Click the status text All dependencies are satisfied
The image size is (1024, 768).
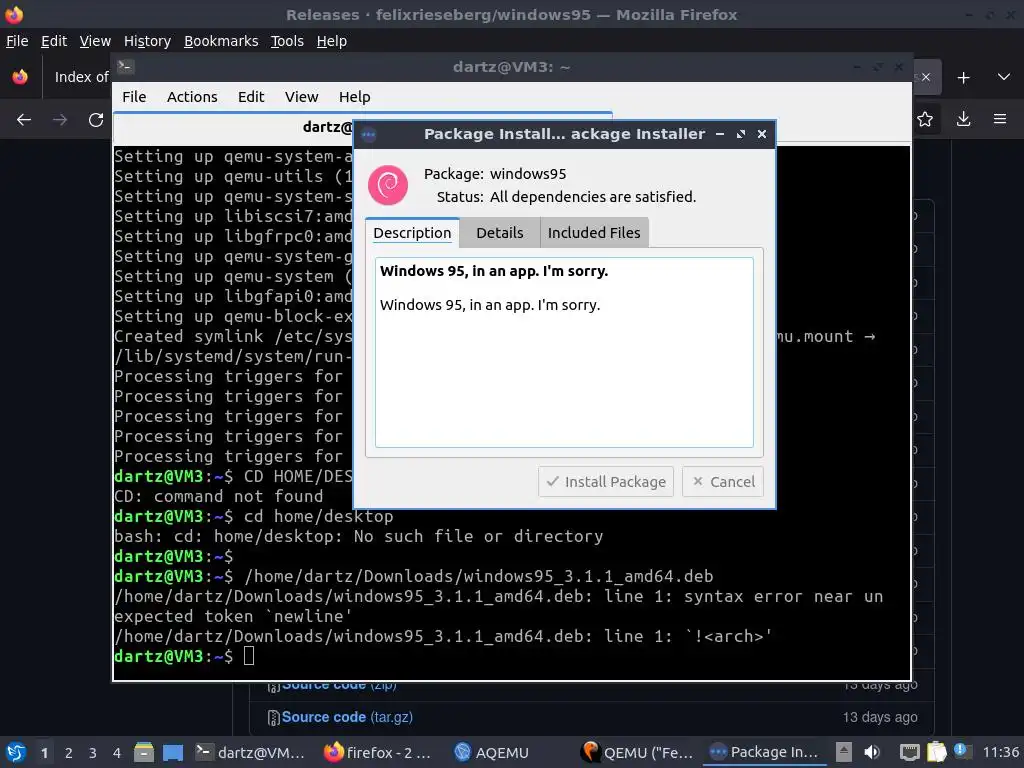click(593, 197)
